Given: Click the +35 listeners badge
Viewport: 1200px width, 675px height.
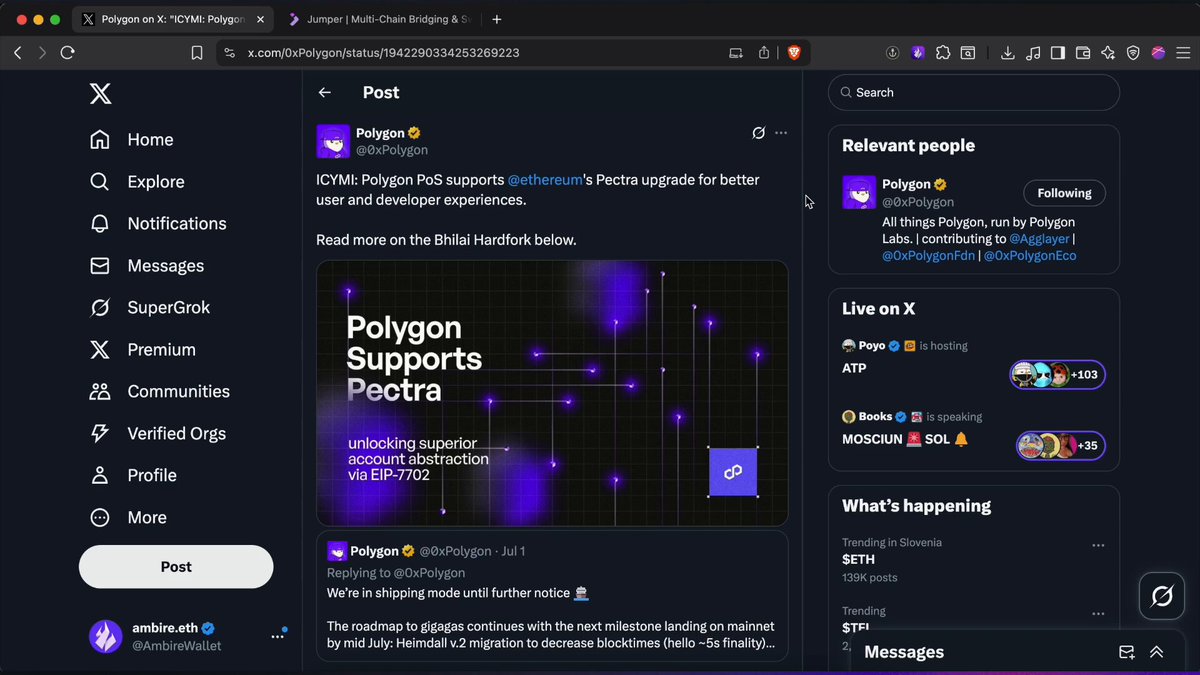Looking at the screenshot, I should pos(1061,446).
